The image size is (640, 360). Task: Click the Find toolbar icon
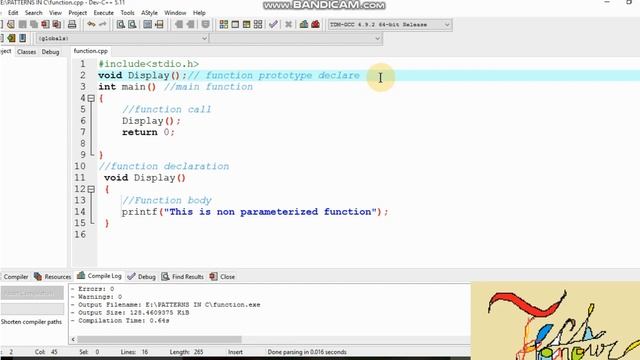pos(121,24)
